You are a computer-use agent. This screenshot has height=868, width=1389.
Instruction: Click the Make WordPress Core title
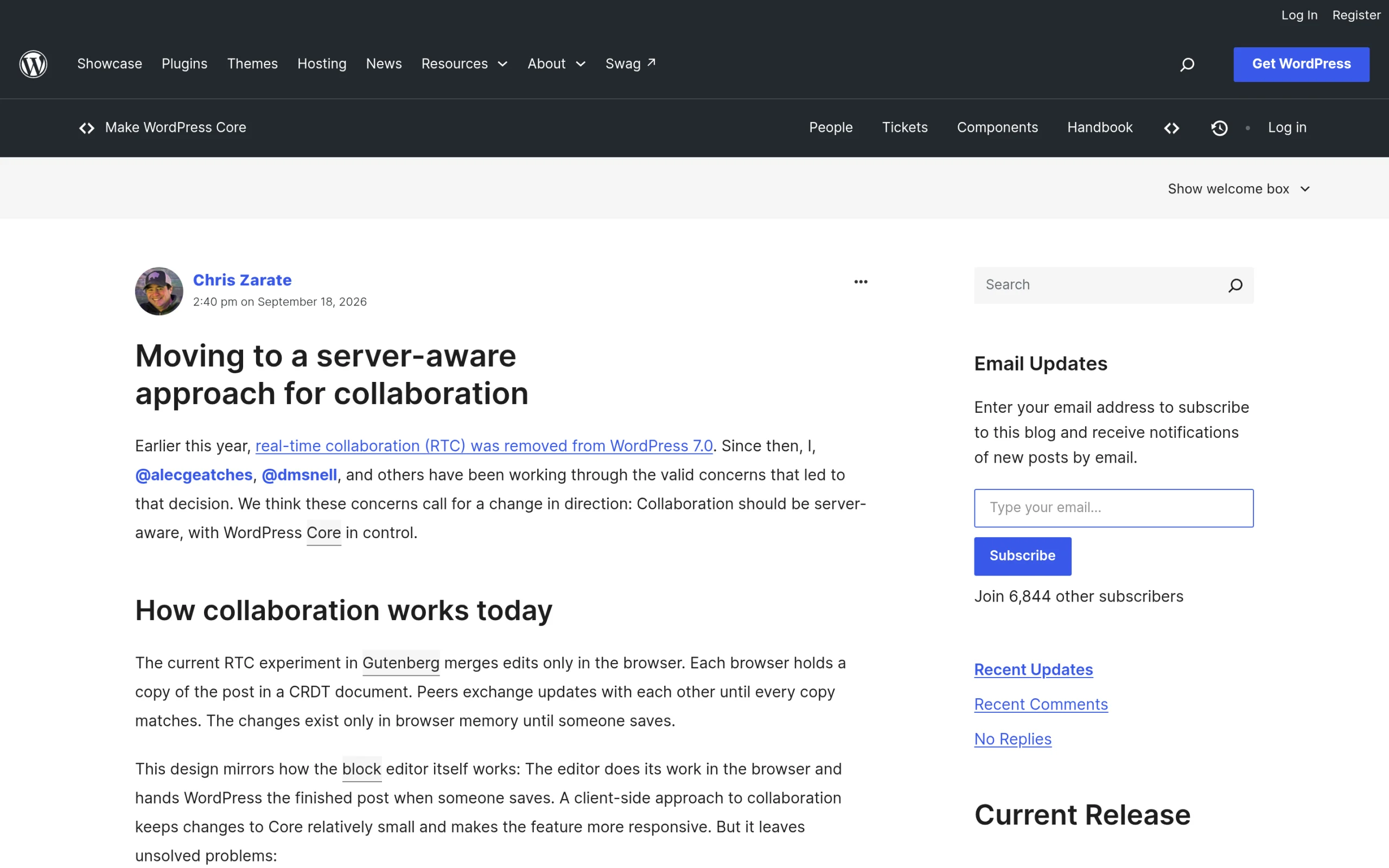coord(176,127)
